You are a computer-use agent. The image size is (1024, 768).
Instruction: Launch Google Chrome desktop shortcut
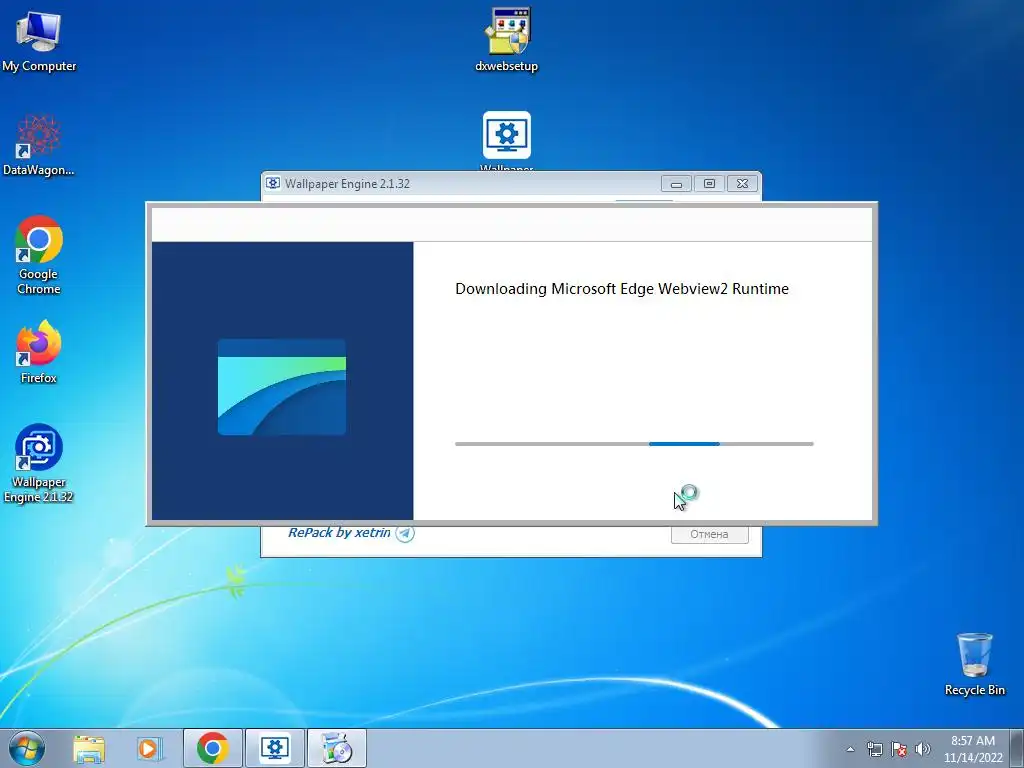[x=39, y=255]
